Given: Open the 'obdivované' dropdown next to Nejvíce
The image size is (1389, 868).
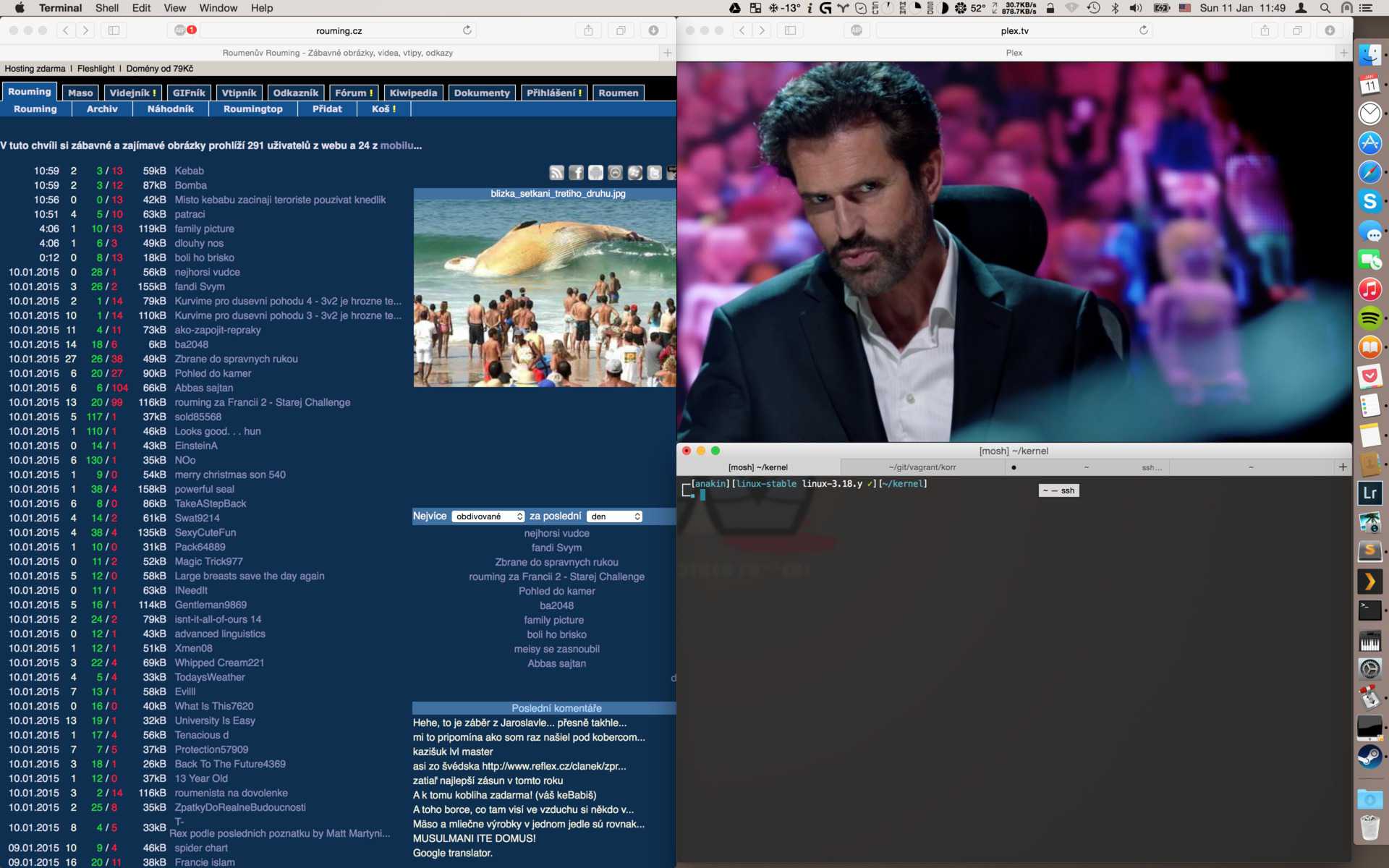Looking at the screenshot, I should coord(488,516).
